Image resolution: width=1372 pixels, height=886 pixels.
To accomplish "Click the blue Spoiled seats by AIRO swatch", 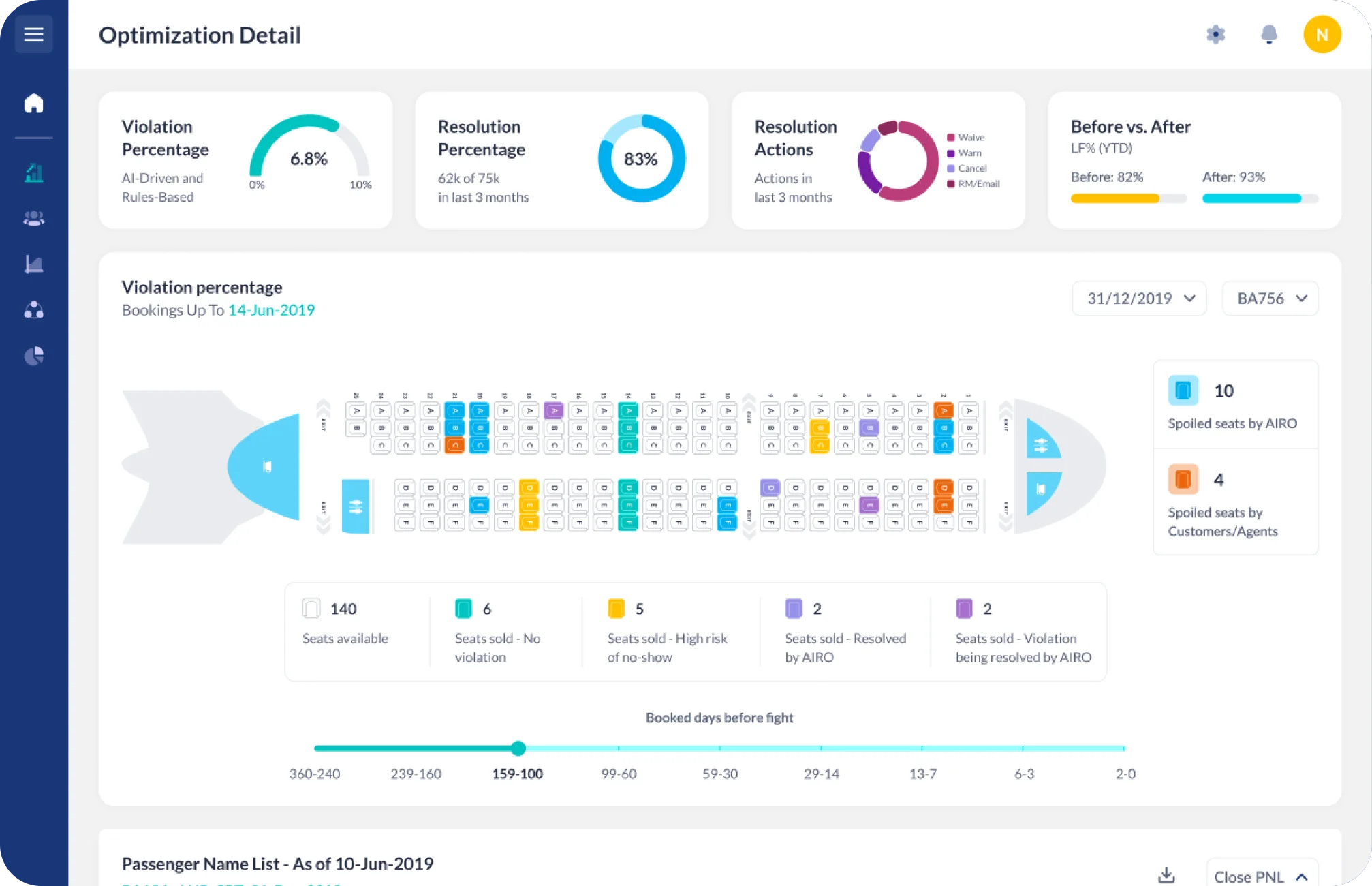I will [x=1183, y=391].
